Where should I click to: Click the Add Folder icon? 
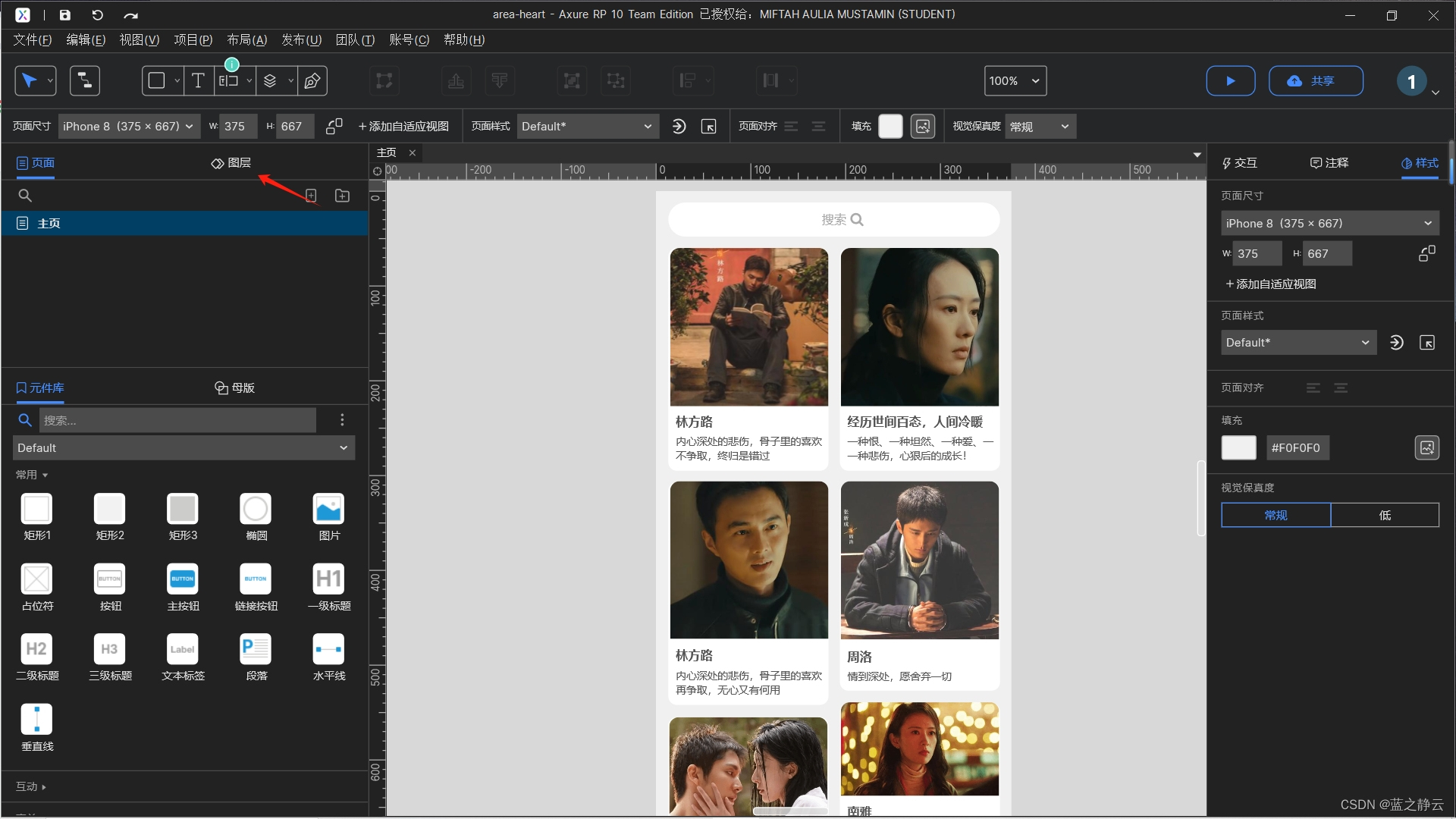(343, 196)
